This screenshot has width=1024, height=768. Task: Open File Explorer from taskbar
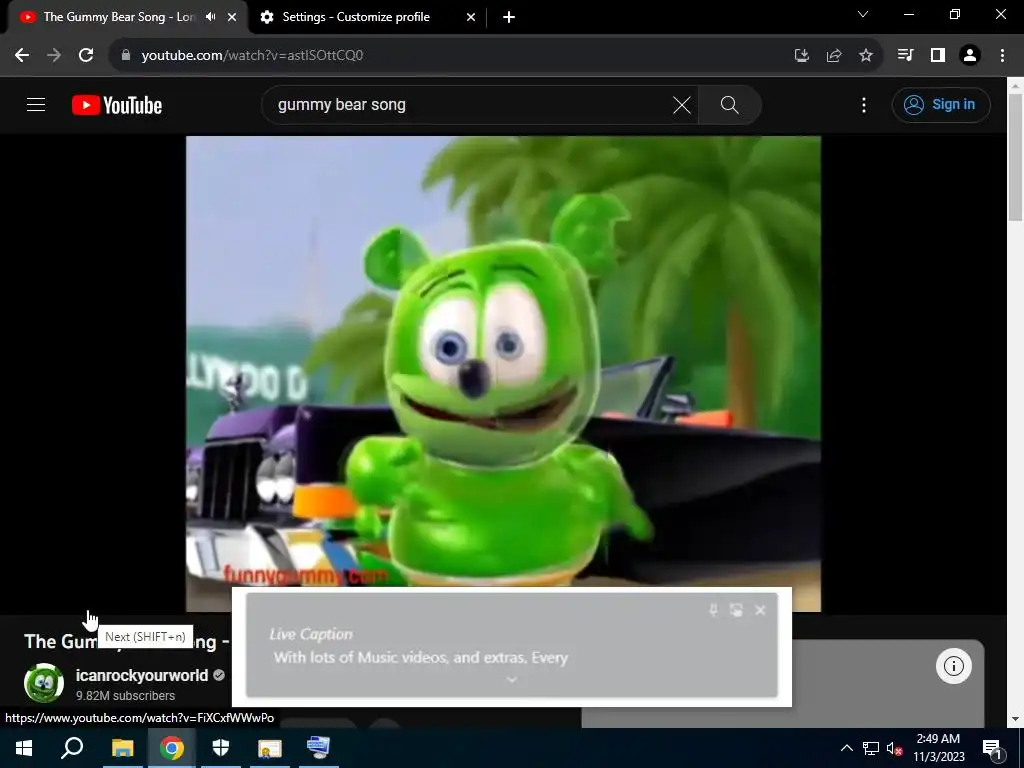(122, 748)
